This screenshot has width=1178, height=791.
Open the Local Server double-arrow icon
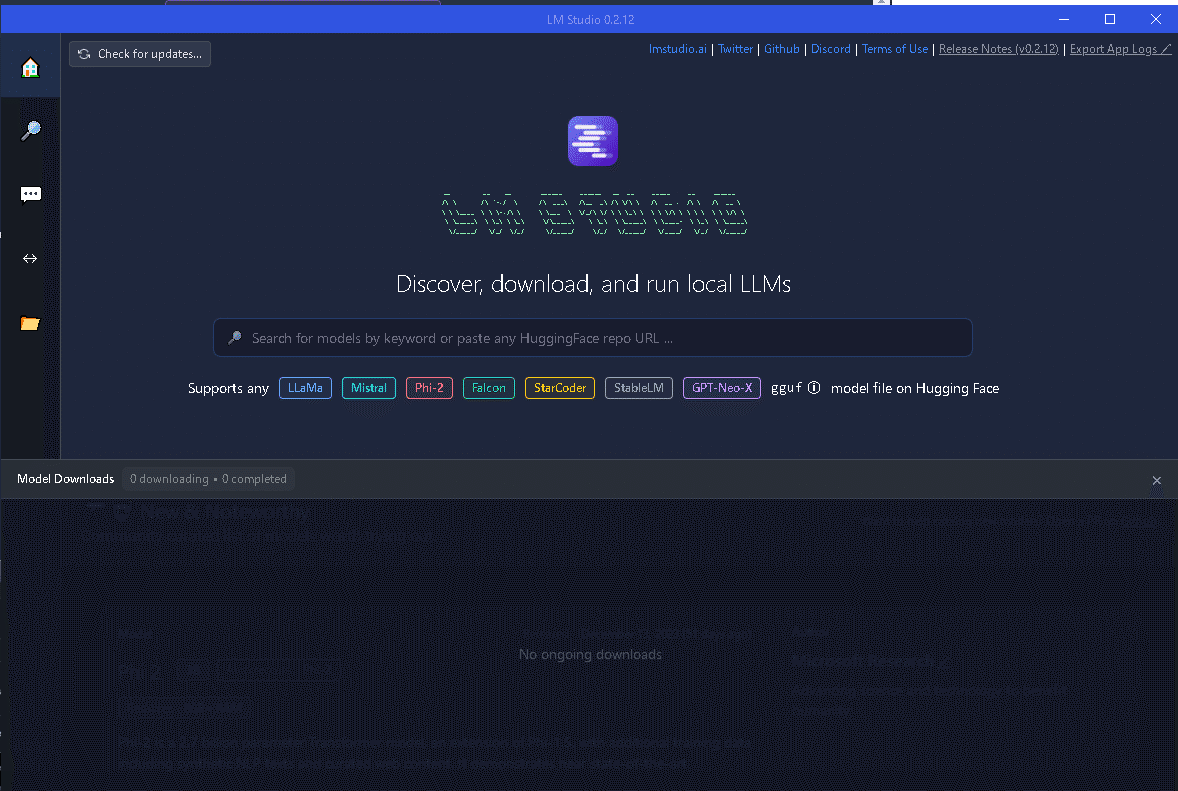click(x=30, y=258)
